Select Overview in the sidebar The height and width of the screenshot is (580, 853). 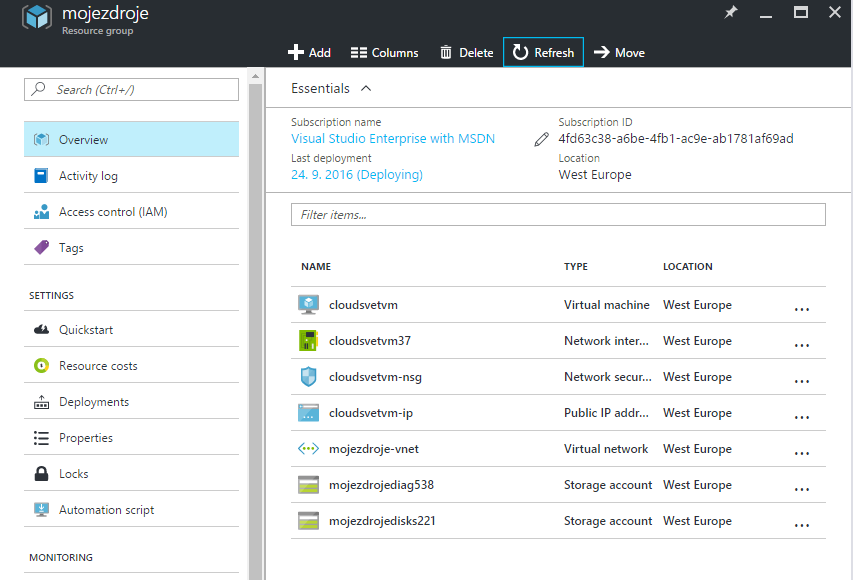click(x=131, y=139)
